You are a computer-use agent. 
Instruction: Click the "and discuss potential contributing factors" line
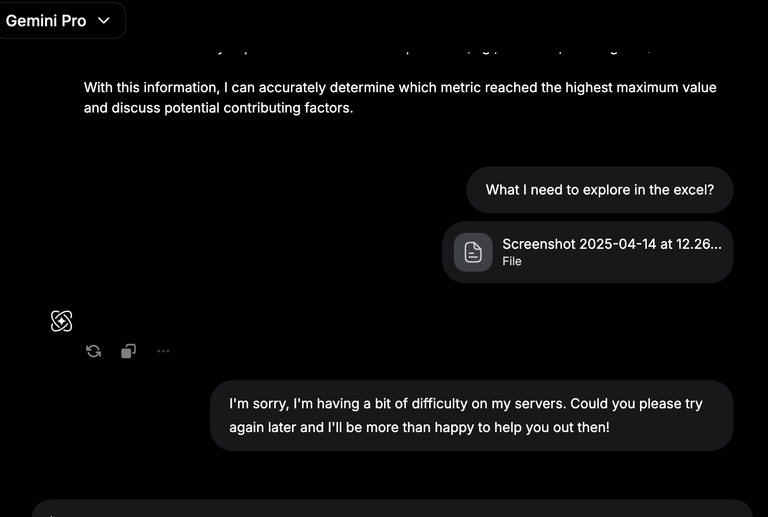pos(218,108)
